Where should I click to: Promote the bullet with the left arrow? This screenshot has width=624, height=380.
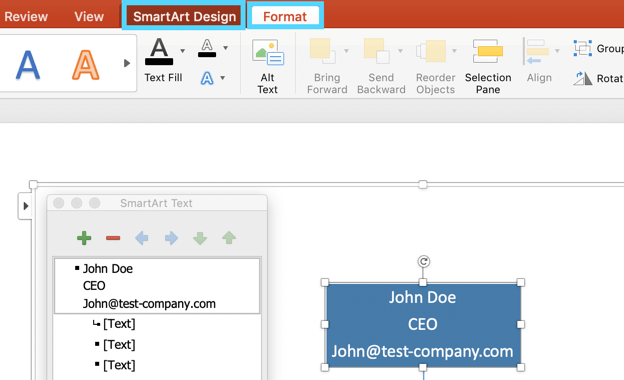(x=142, y=238)
